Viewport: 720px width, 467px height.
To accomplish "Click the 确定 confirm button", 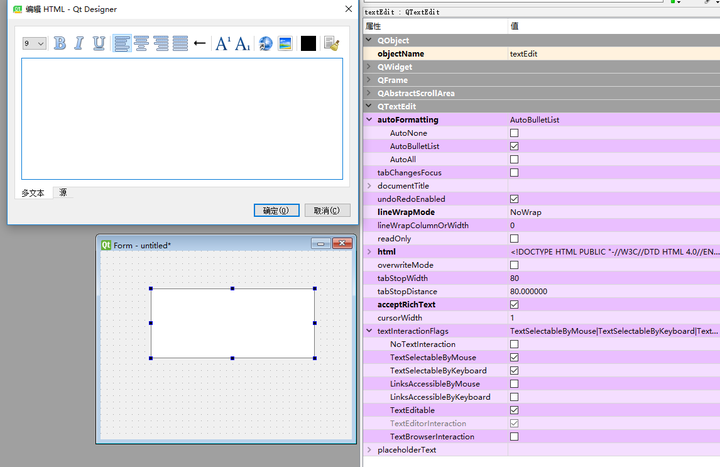I will [275, 211].
